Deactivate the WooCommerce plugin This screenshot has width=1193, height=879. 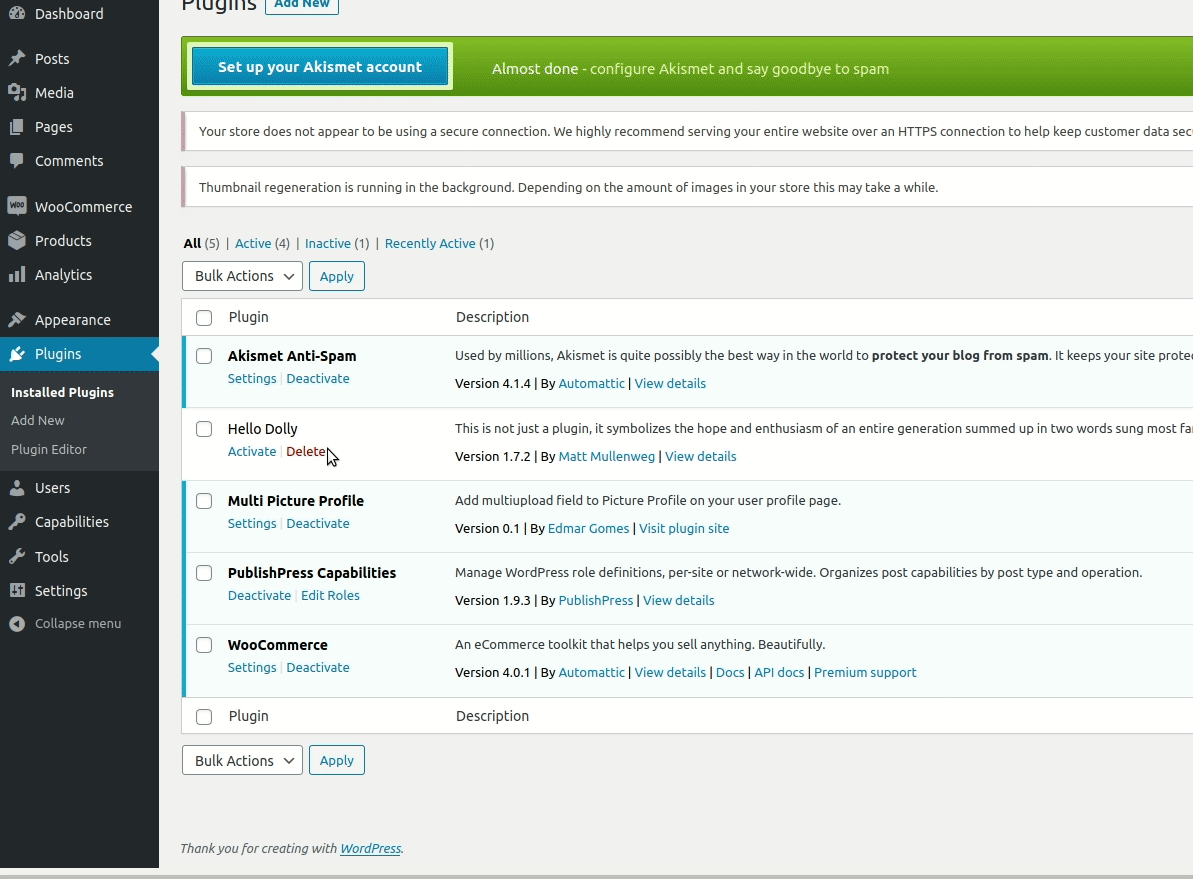tap(318, 667)
